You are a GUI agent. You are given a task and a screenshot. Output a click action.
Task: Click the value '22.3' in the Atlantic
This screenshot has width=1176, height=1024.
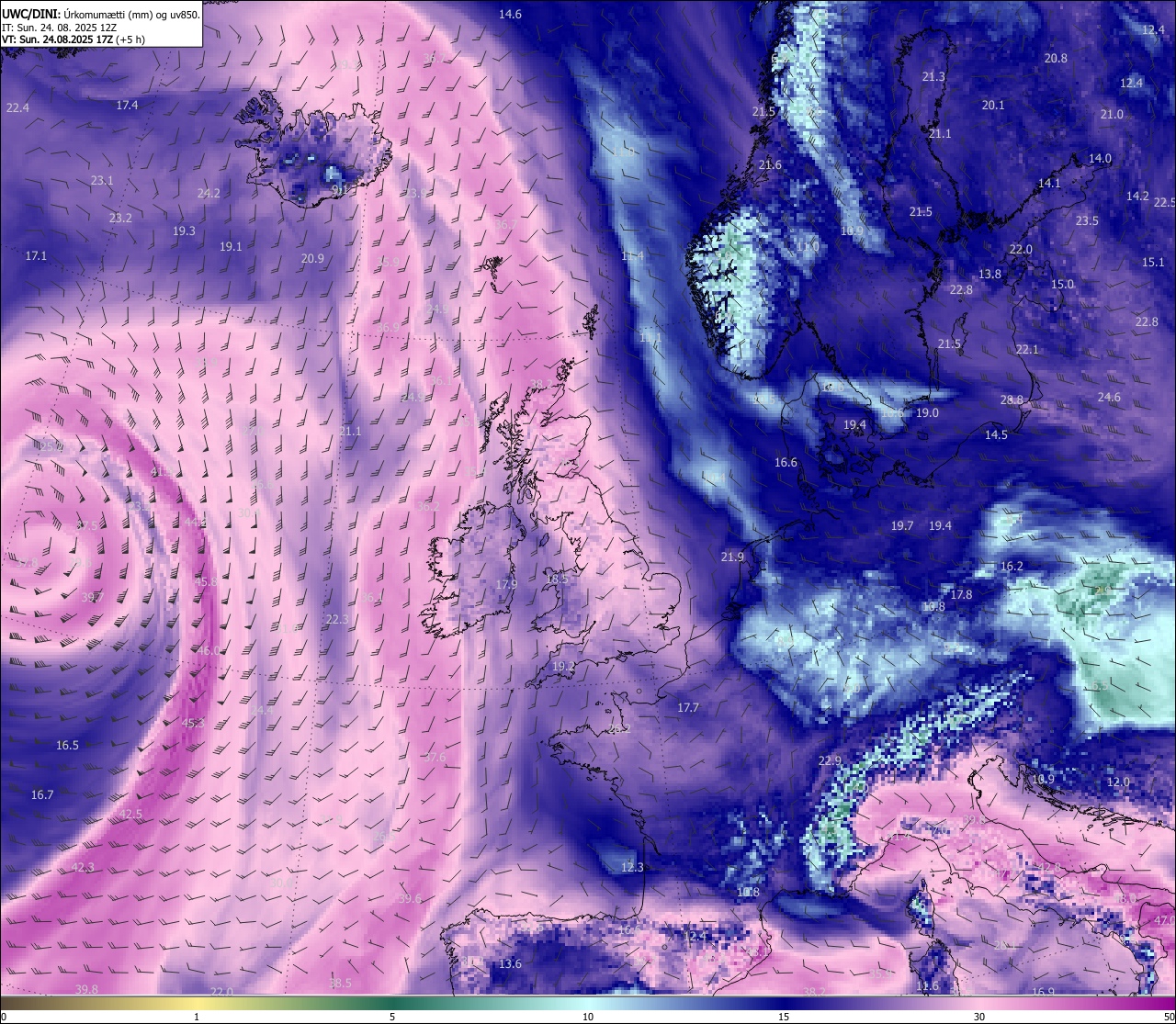[x=337, y=620]
